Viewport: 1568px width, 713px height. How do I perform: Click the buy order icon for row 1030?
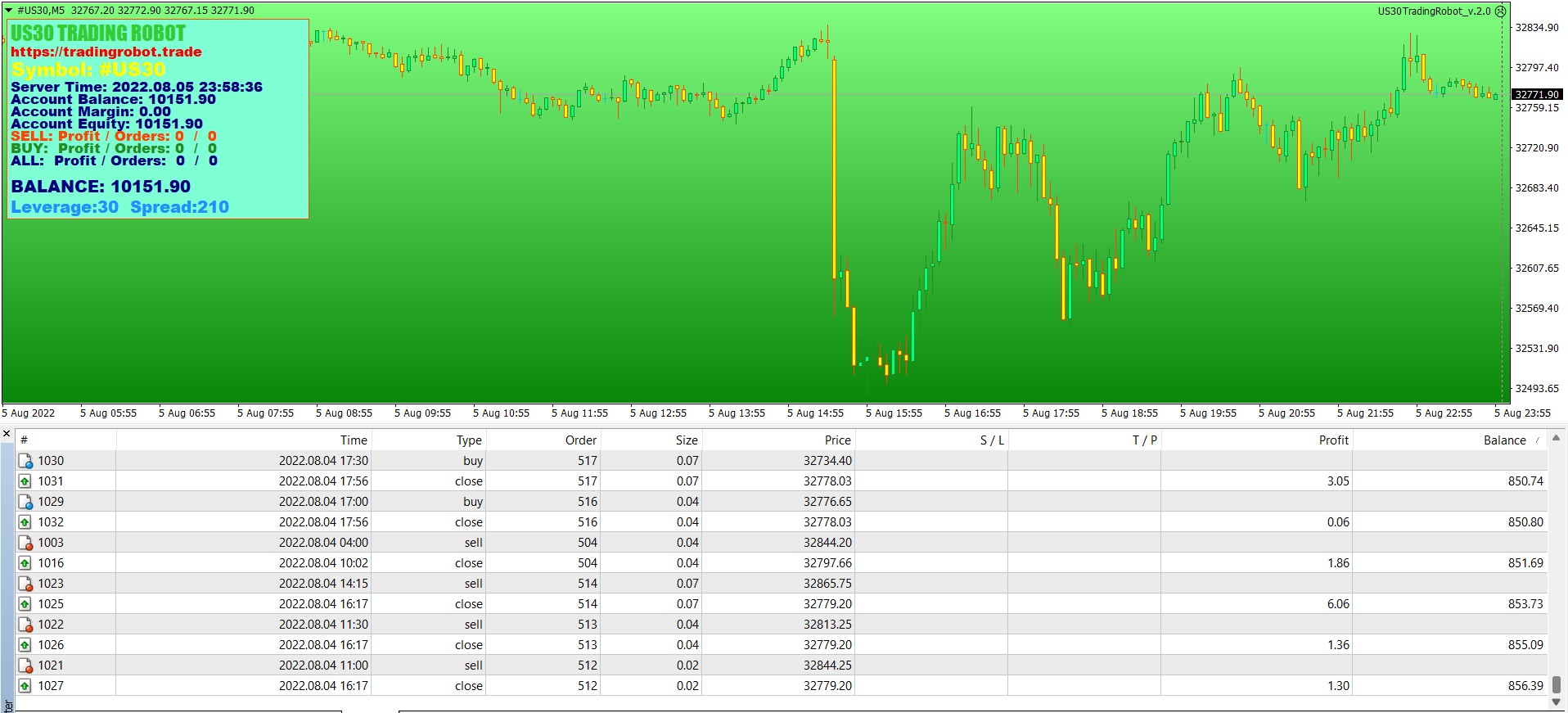click(x=25, y=461)
